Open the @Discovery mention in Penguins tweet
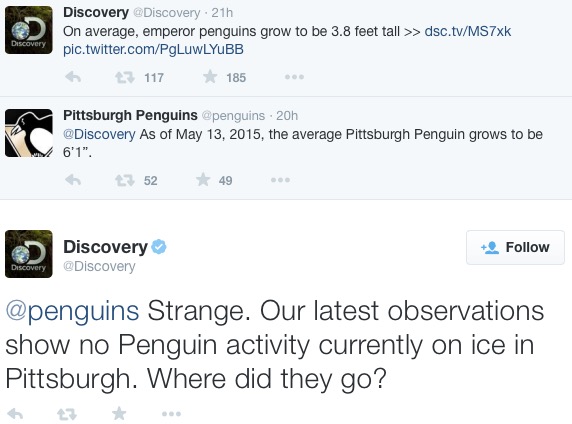The width and height of the screenshot is (572, 424). tap(99, 134)
